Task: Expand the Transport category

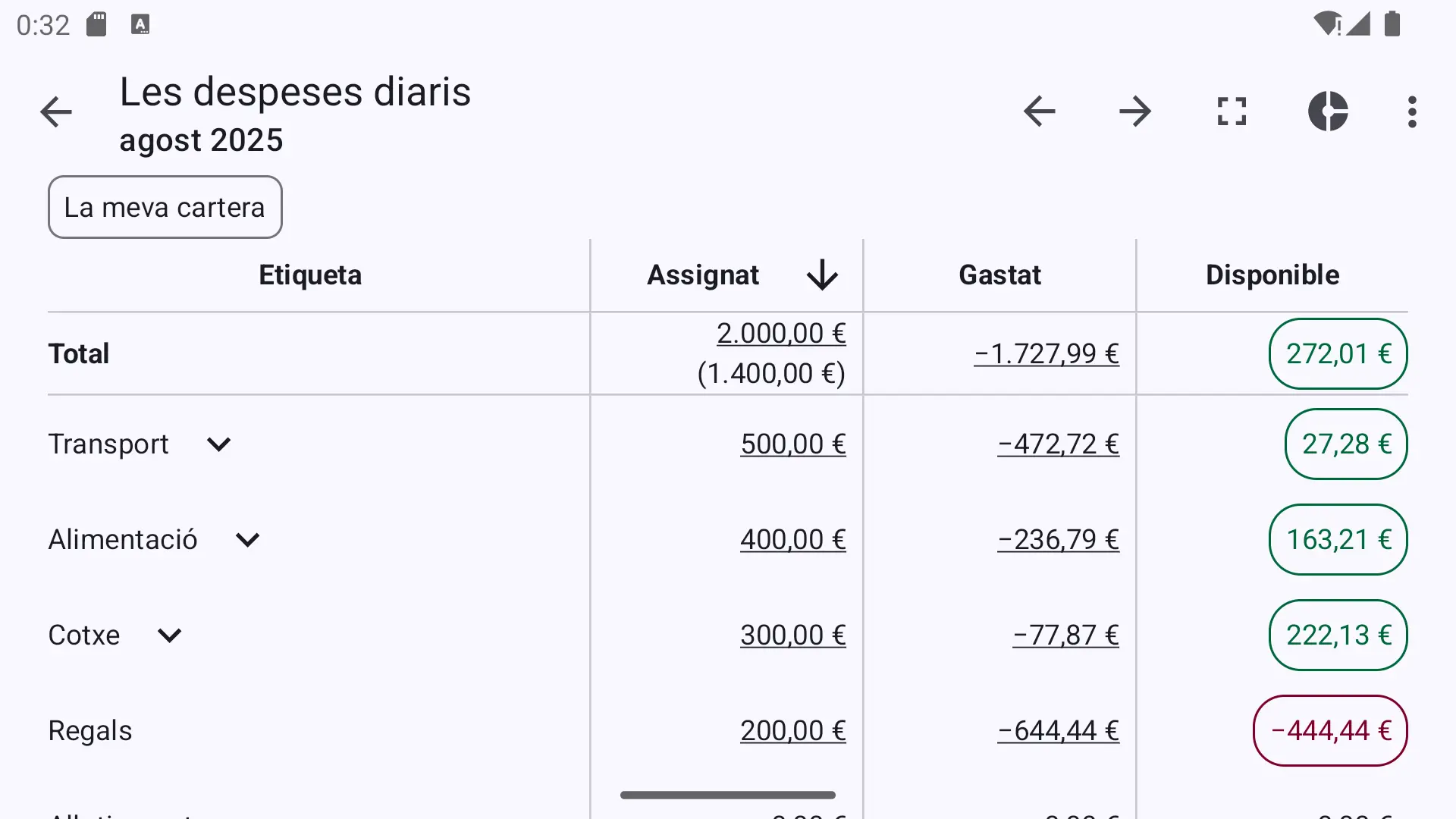Action: [218, 444]
